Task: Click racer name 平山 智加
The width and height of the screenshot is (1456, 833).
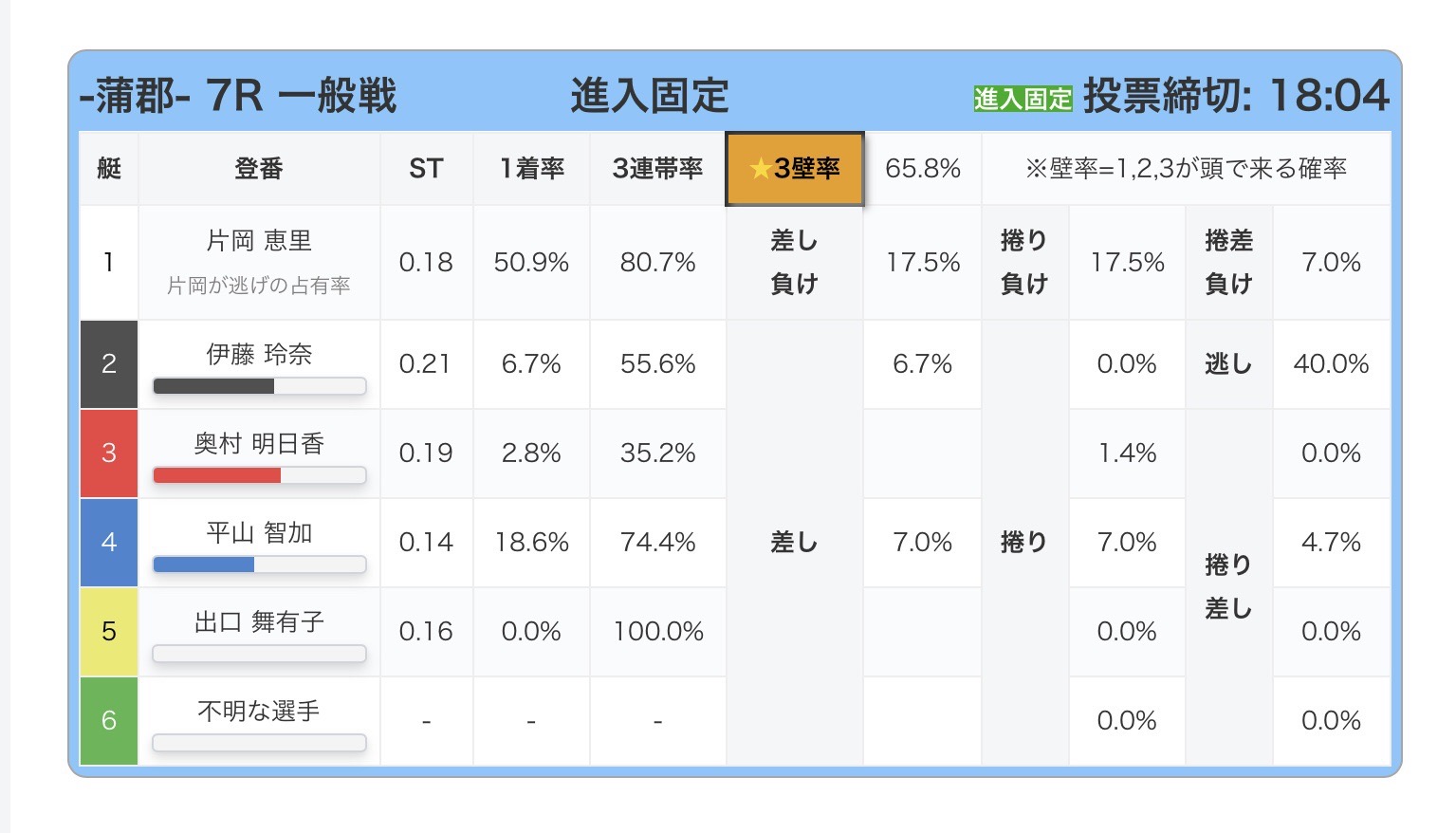Action: coord(259,533)
